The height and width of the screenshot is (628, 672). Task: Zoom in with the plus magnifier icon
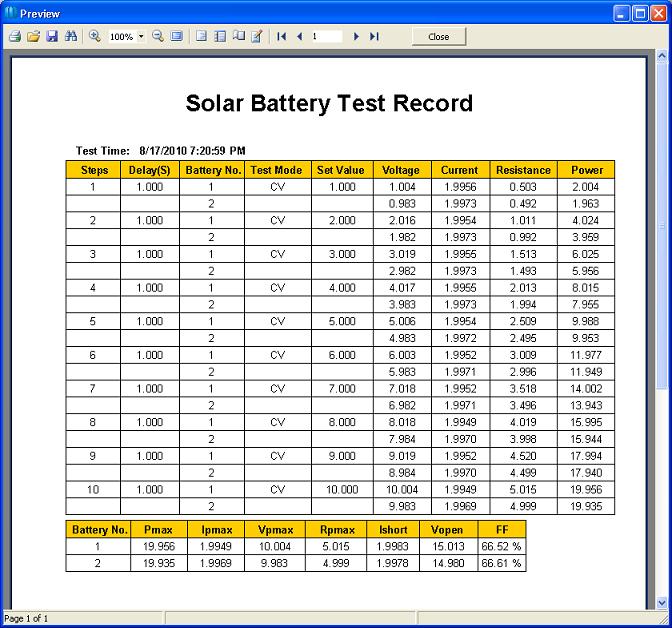click(x=95, y=36)
